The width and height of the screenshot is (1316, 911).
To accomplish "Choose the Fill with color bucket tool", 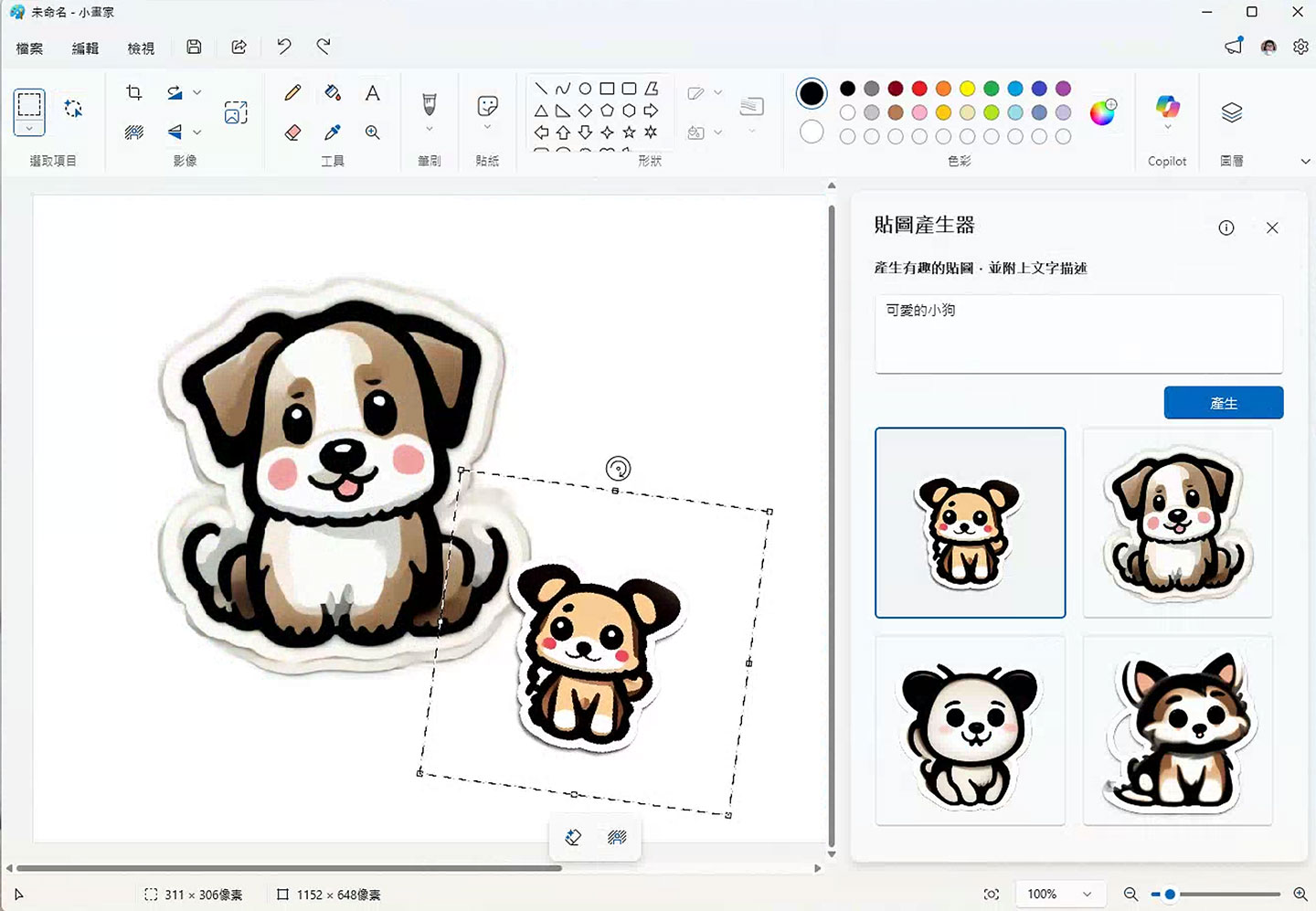I will tap(333, 92).
